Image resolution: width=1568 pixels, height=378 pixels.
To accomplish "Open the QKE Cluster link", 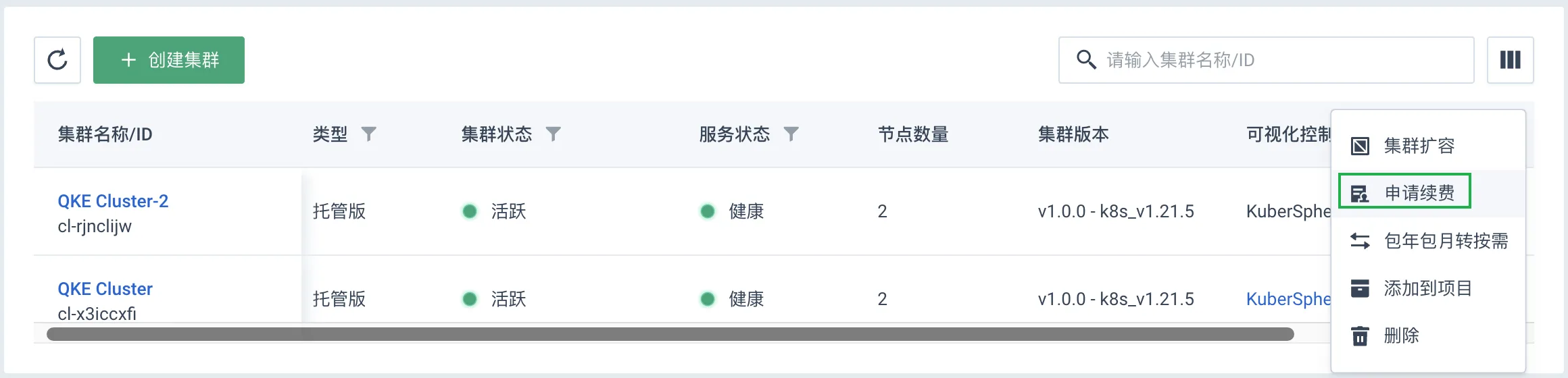I will 105,289.
